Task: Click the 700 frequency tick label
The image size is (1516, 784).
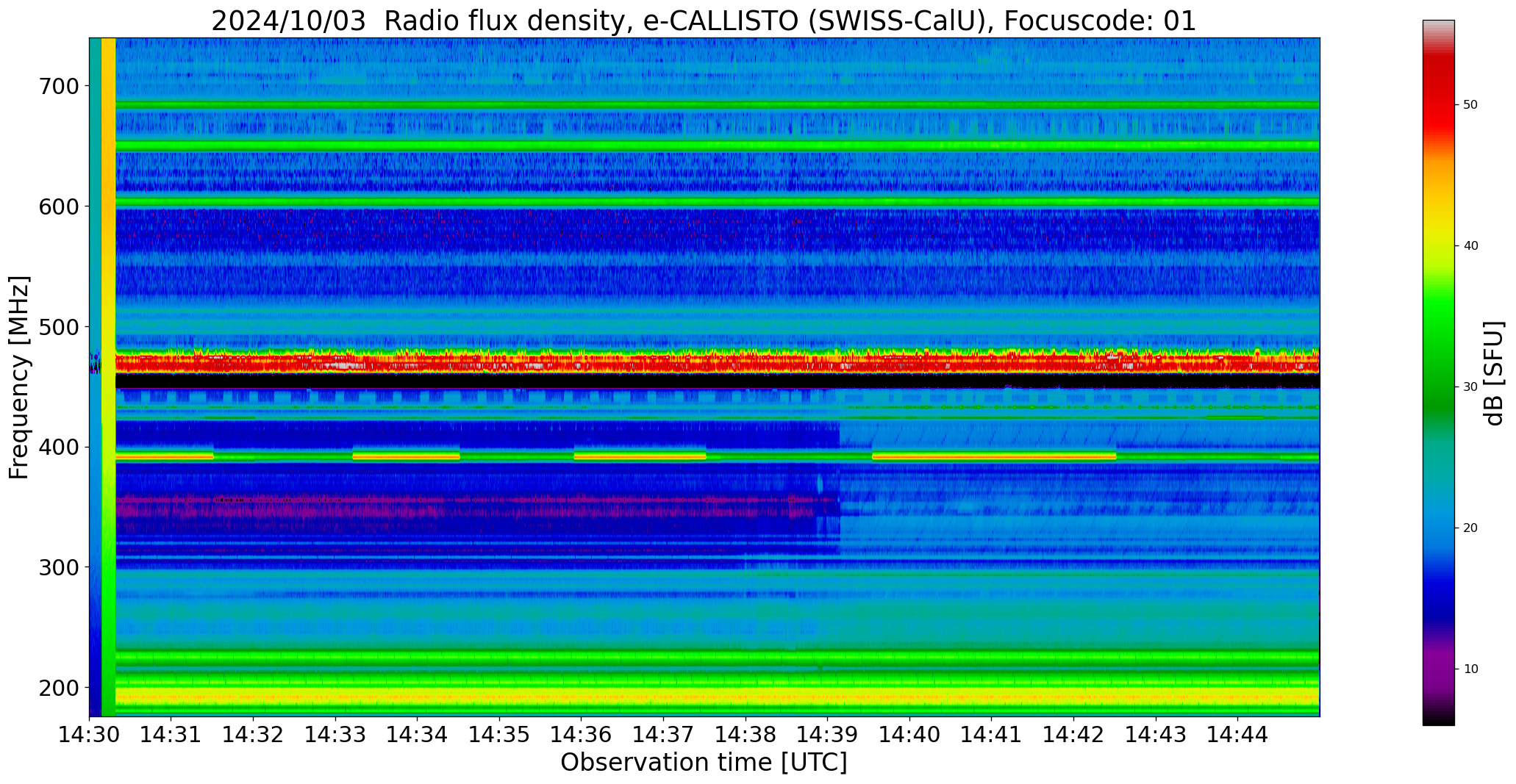Action: pyautogui.click(x=57, y=87)
